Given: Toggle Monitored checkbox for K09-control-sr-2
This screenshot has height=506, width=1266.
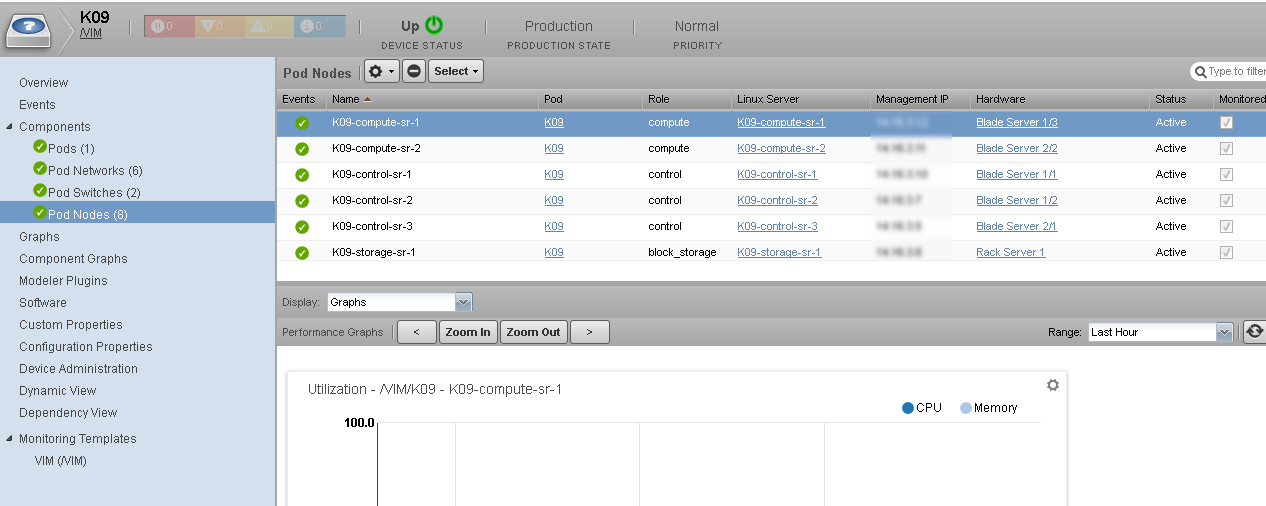Looking at the screenshot, I should point(1226,201).
